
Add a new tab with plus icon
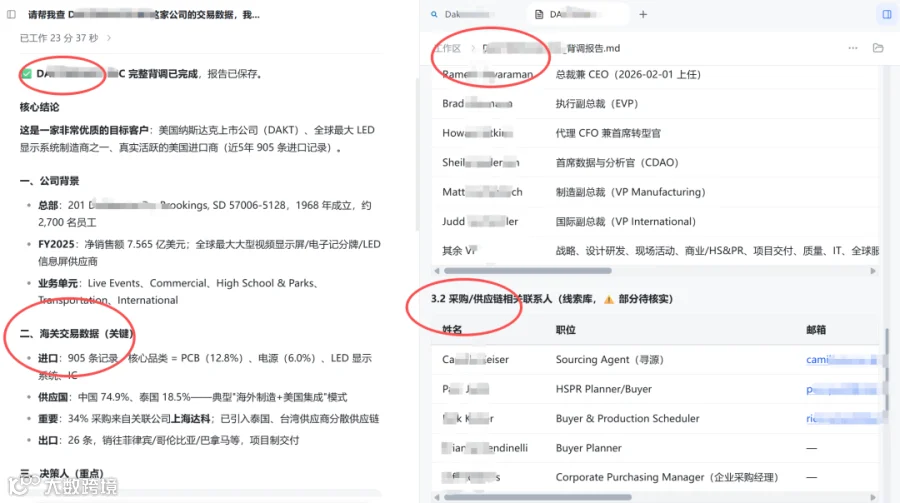pos(643,14)
